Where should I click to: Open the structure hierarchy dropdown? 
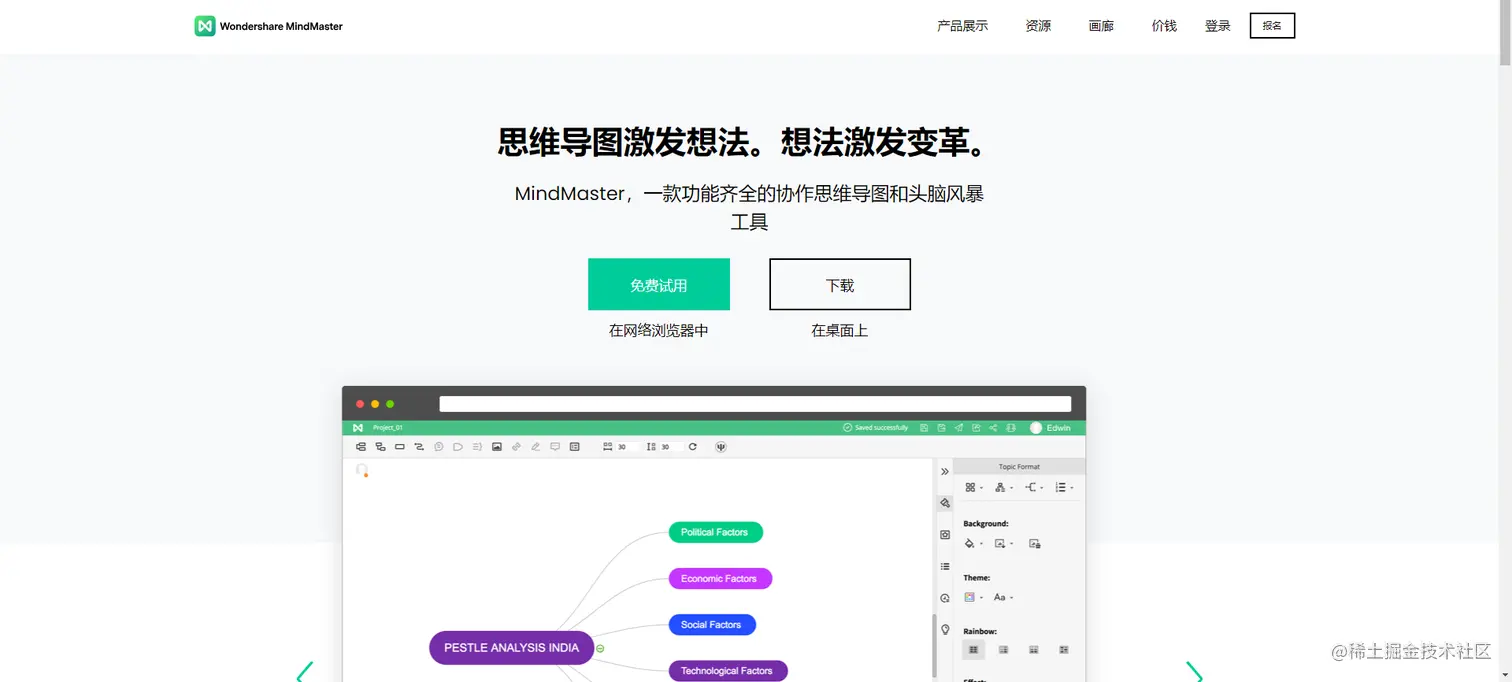[x=1003, y=487]
